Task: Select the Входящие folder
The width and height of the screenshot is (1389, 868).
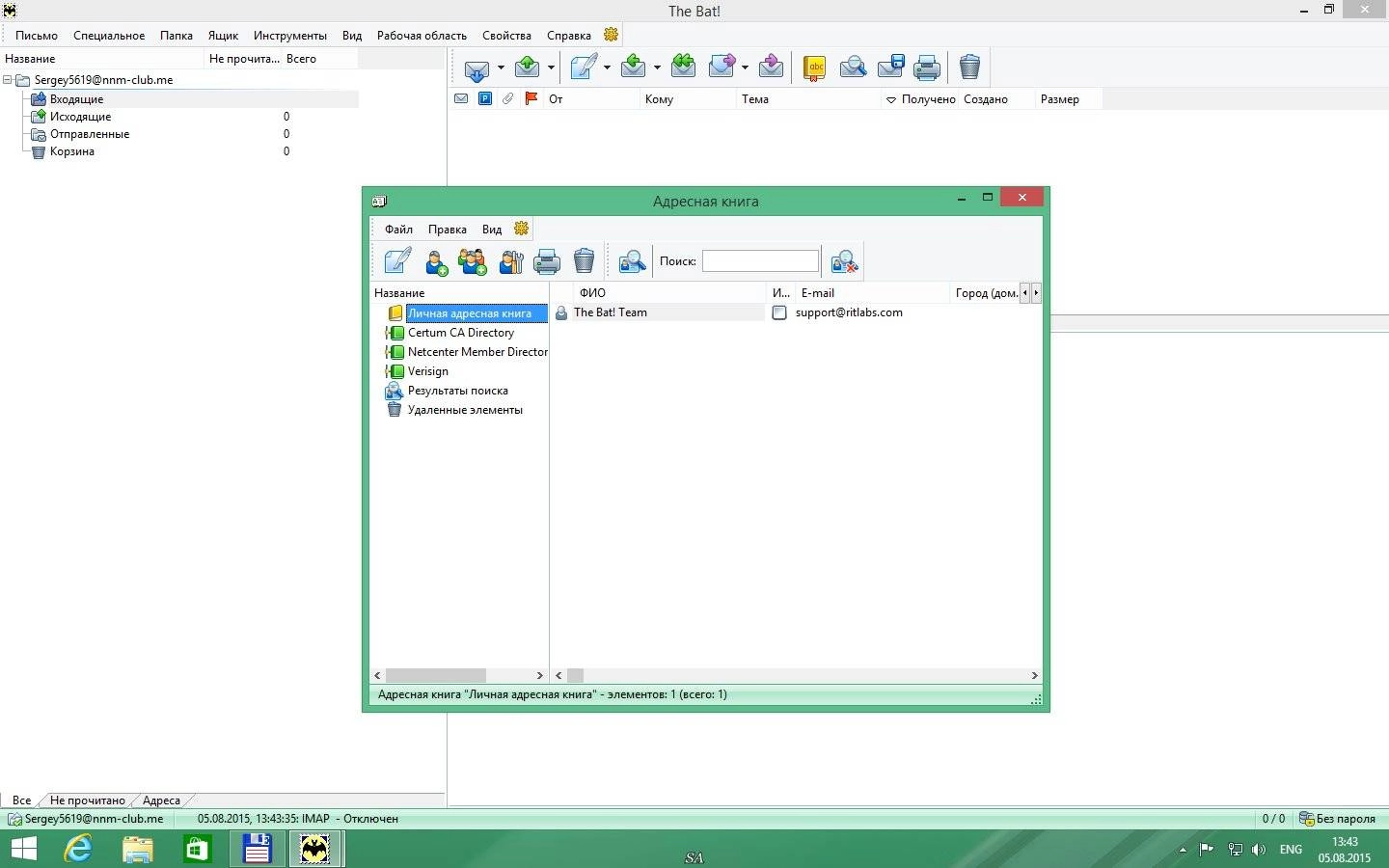Action: coord(76,99)
